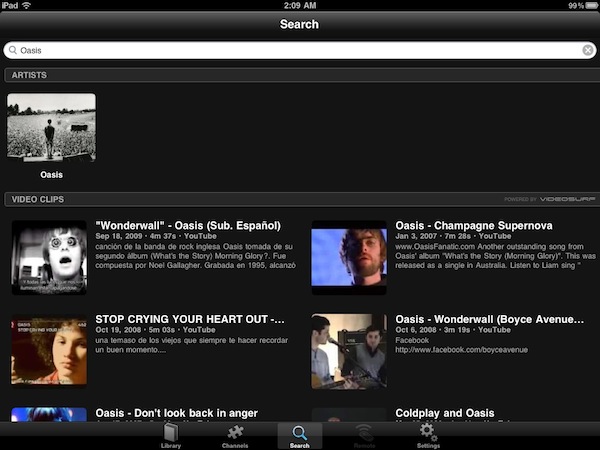Select the Search magnifier tab

pos(299,435)
